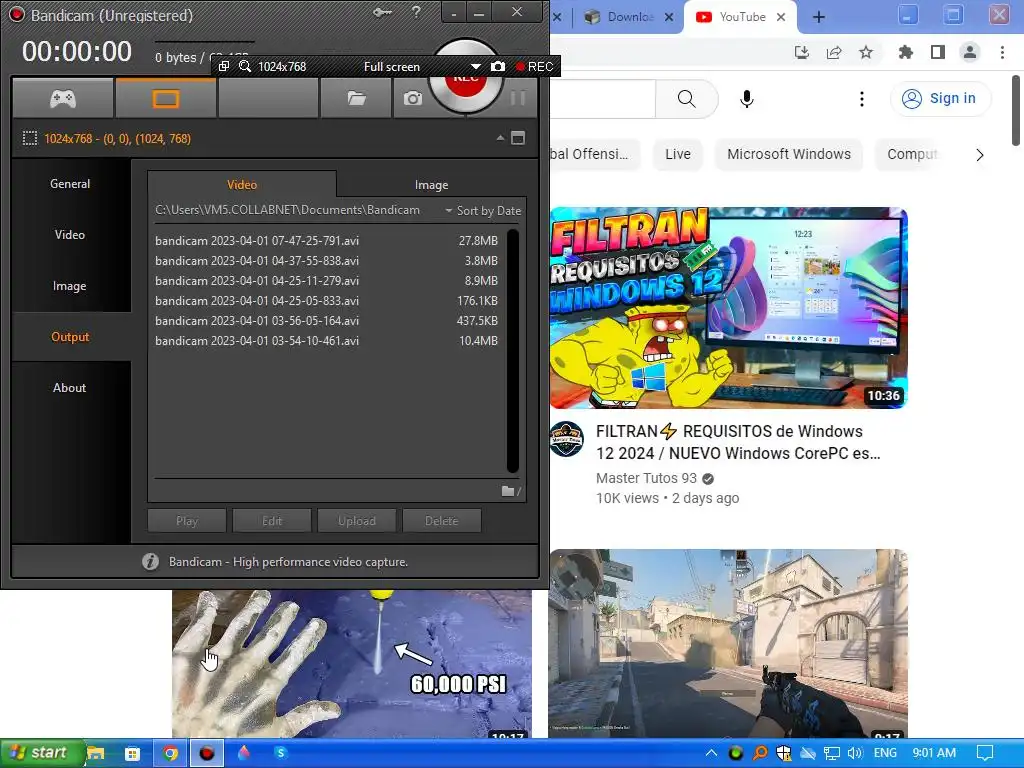Collapse panel with small up triangle
This screenshot has width=1024, height=768.
click(500, 138)
